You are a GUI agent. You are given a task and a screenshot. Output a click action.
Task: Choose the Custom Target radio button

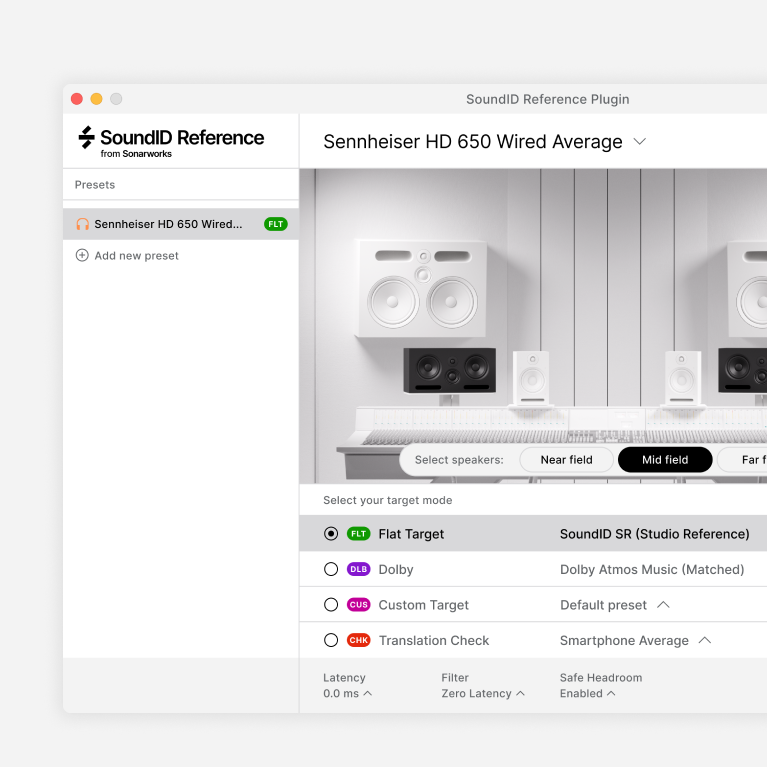pyautogui.click(x=331, y=605)
